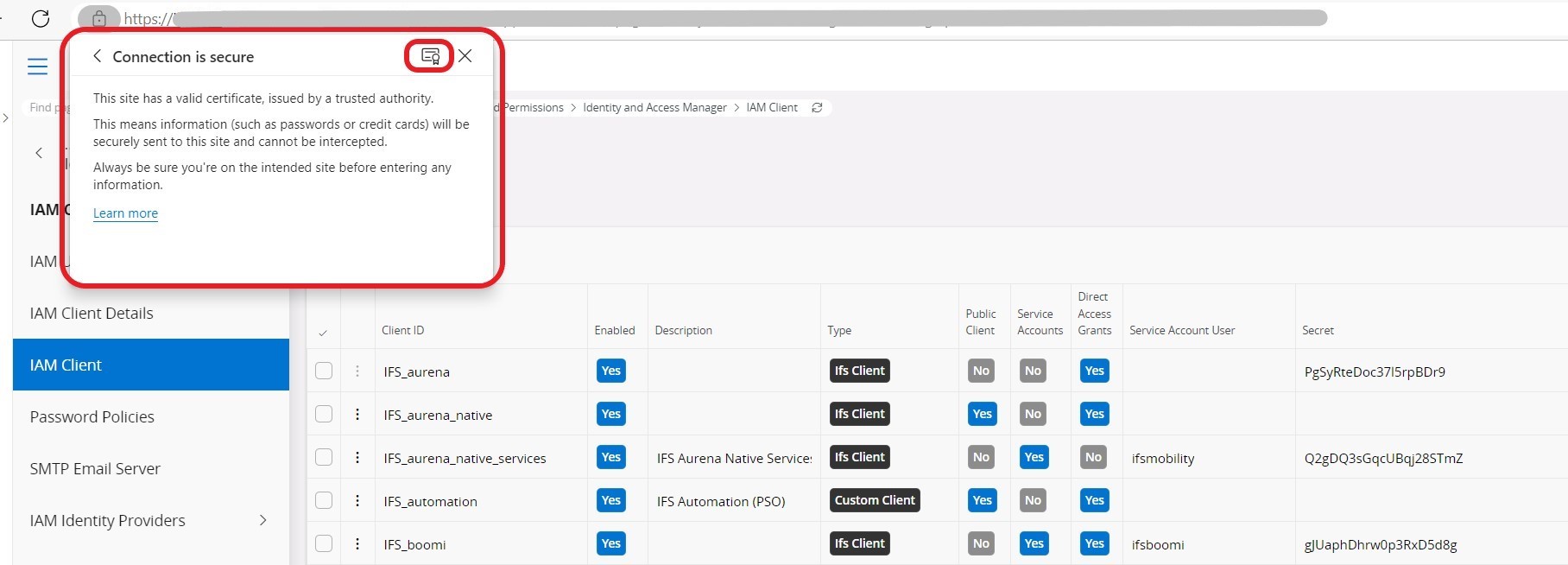Expand the IAM Identity Providers submenu
The width and height of the screenshot is (1568, 565).
coord(262,520)
